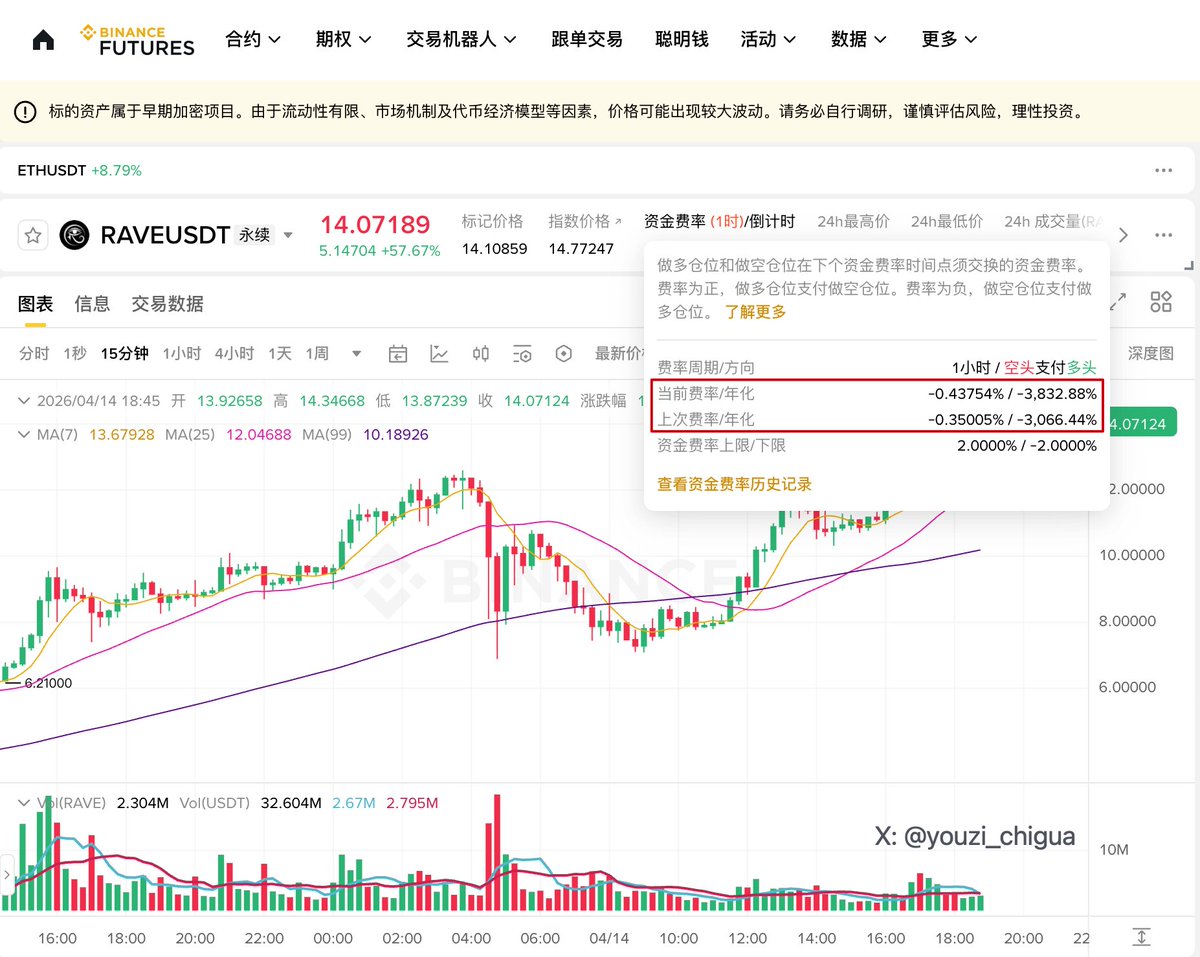Collapse the Vol(RAVE) indicator legend
1200x957 pixels.
coord(24,803)
